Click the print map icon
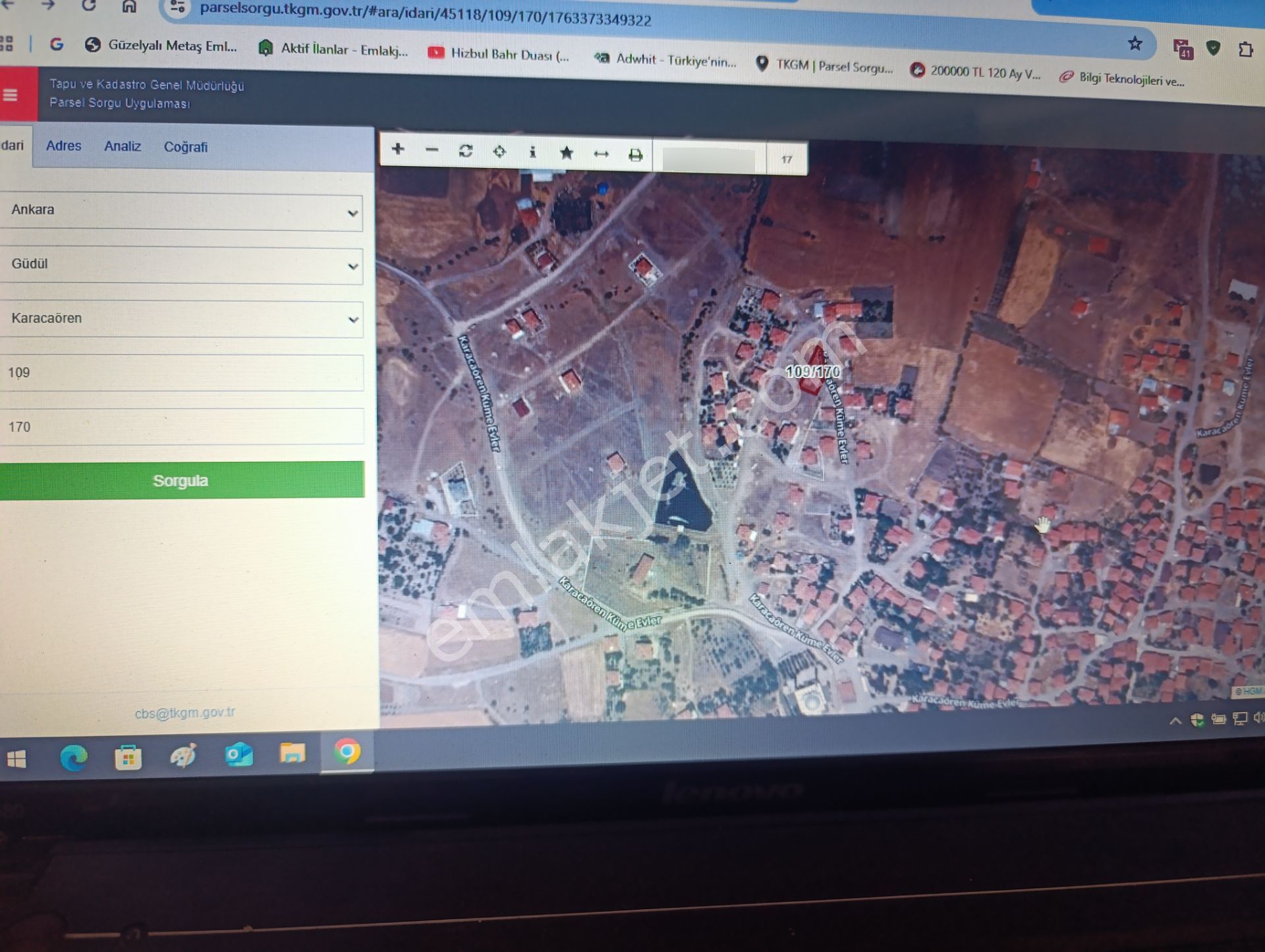The image size is (1265, 952). 635,155
